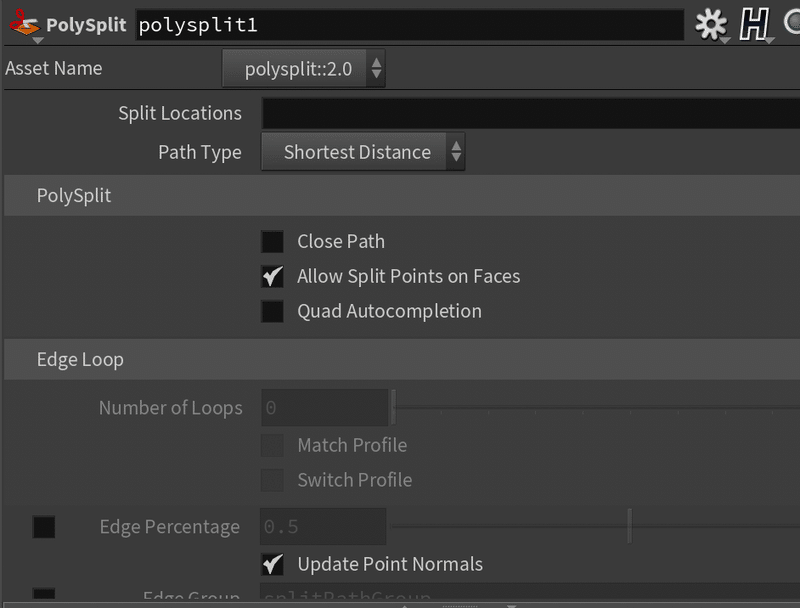The height and width of the screenshot is (608, 800).
Task: Toggle the Switch Profile checkbox
Action: pos(272,480)
